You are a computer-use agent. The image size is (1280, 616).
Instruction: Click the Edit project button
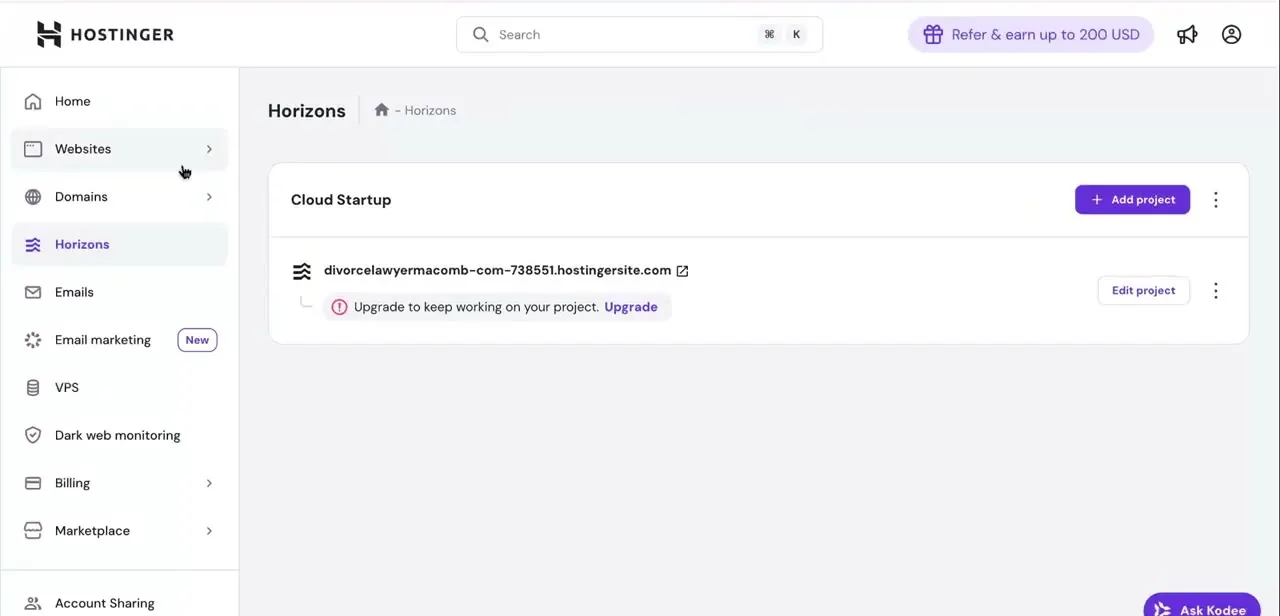click(x=1143, y=290)
